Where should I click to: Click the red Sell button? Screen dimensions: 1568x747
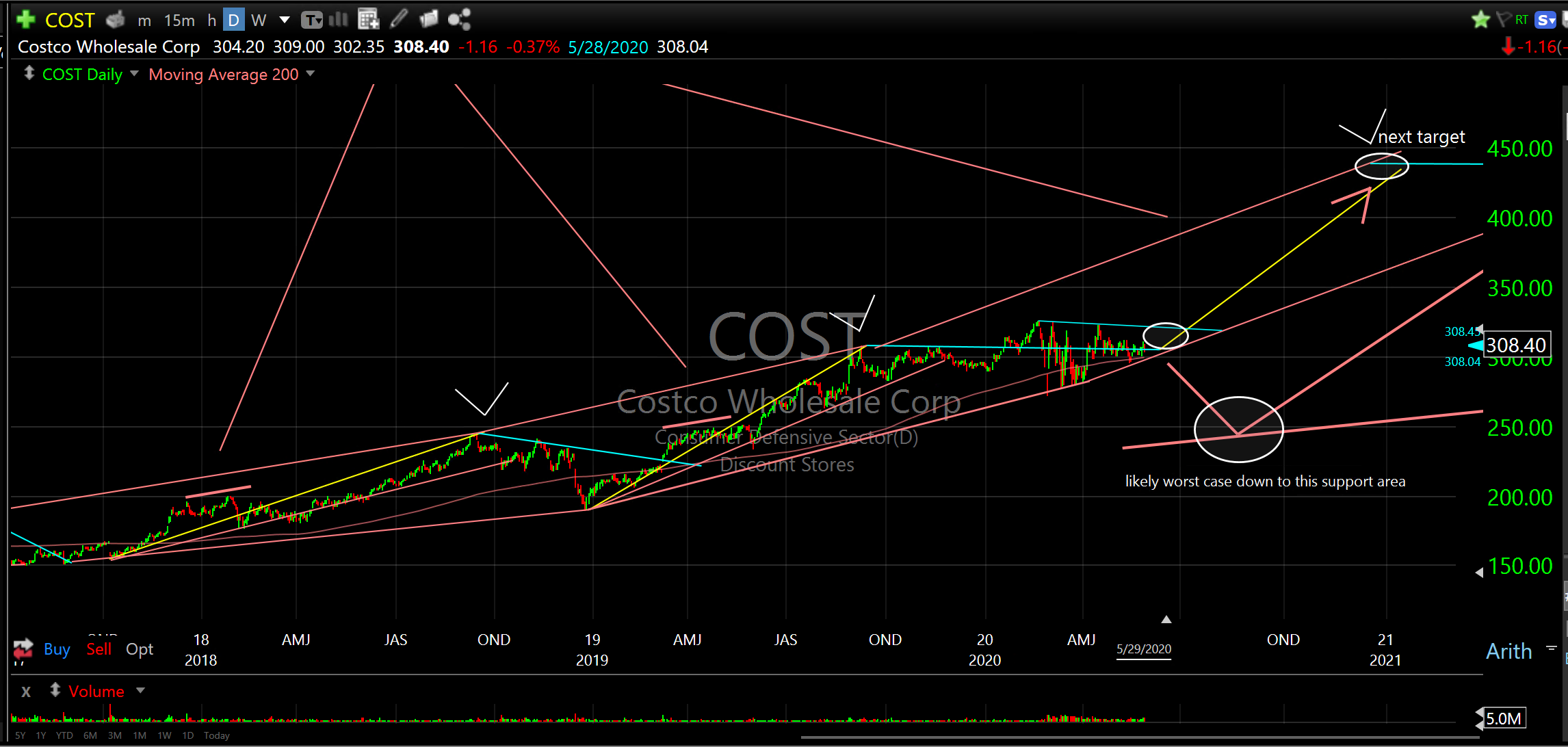pyautogui.click(x=99, y=648)
